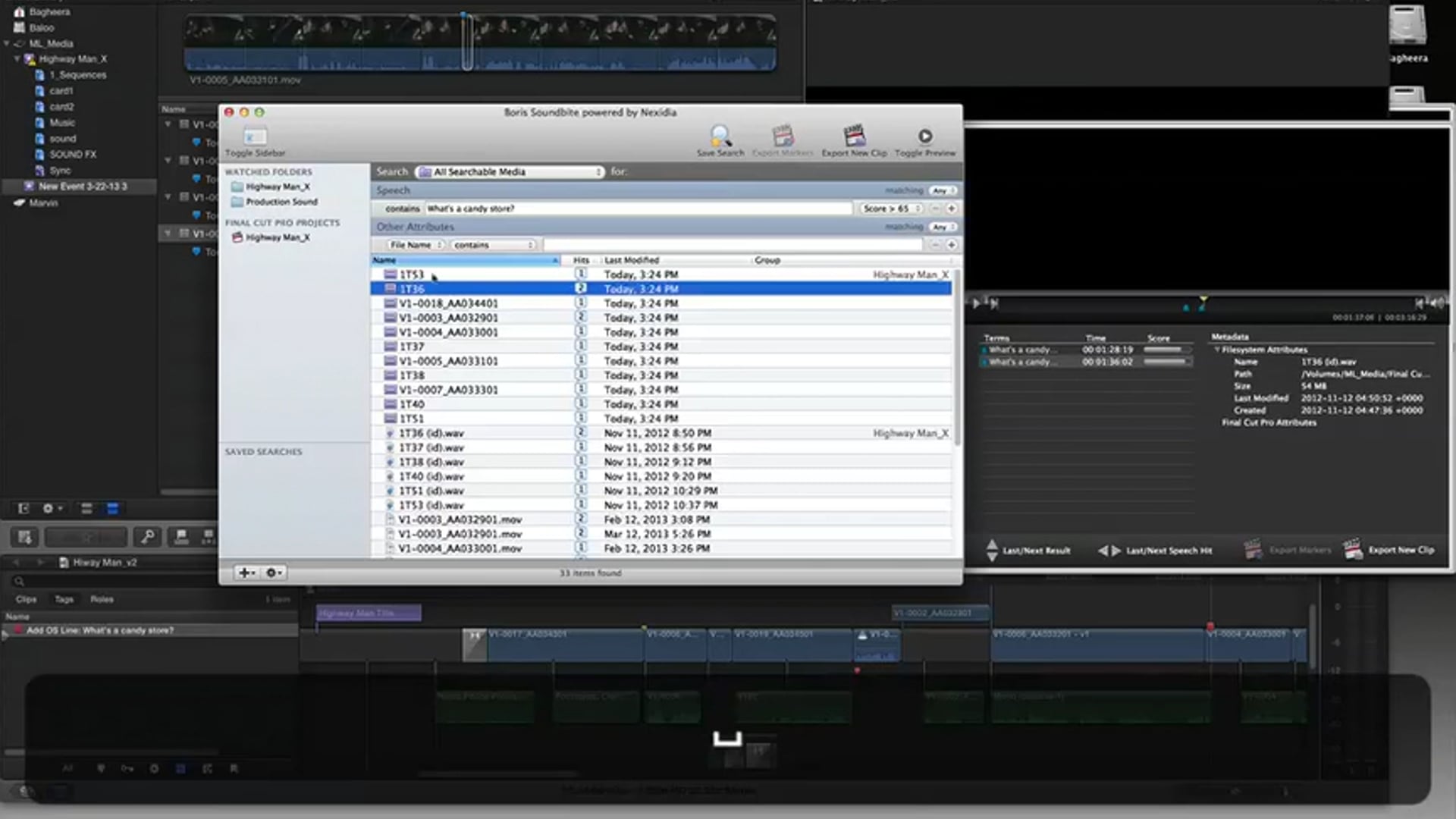1456x819 pixels.
Task: Jump to the previous speech hit arrow
Action: tap(1103, 551)
